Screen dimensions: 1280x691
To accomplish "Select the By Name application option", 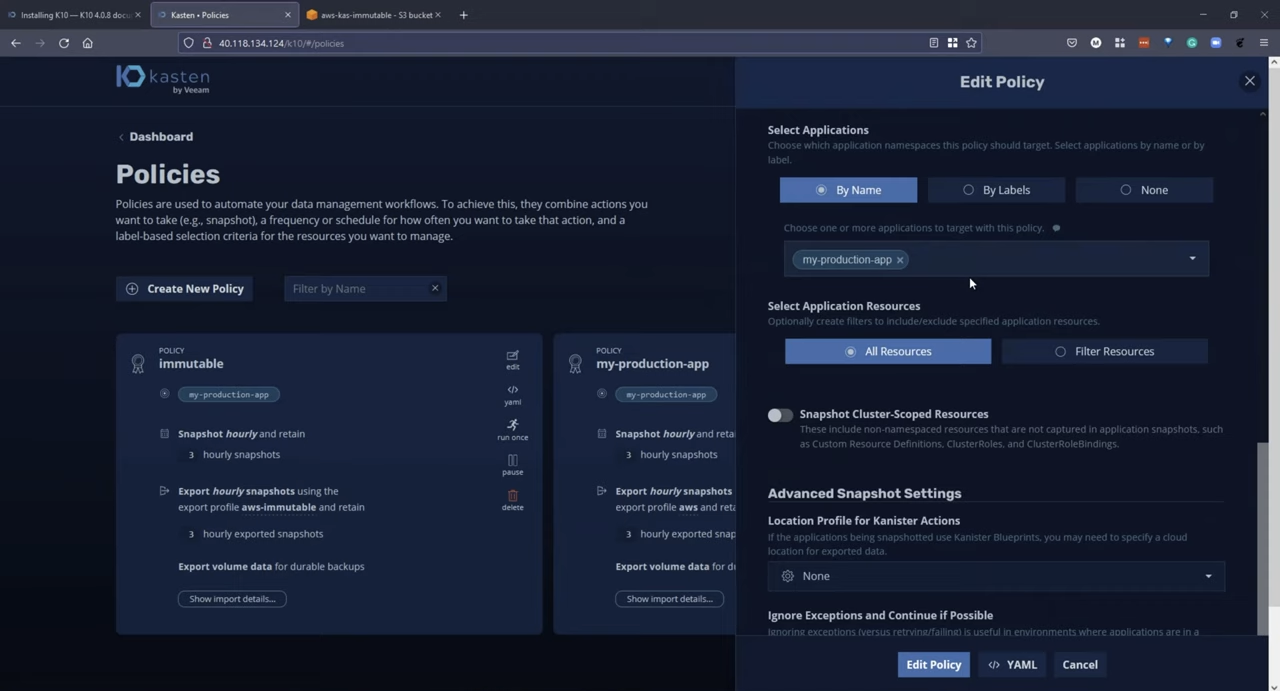I will pyautogui.click(x=848, y=190).
